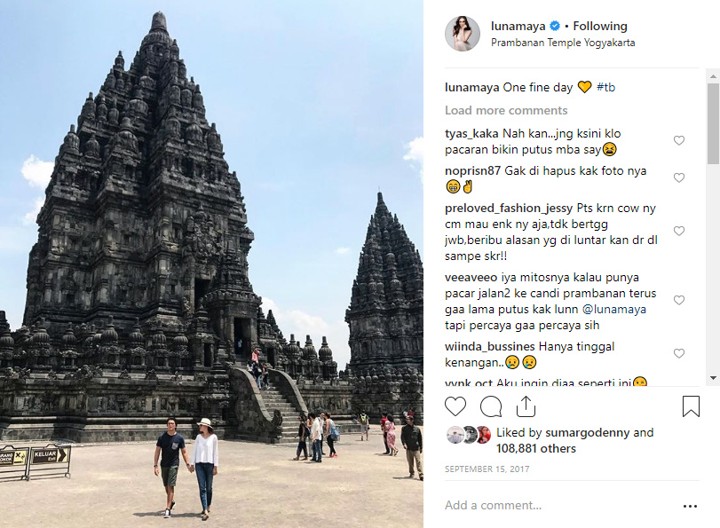
Task: Share the post via share icon
Action: click(526, 406)
